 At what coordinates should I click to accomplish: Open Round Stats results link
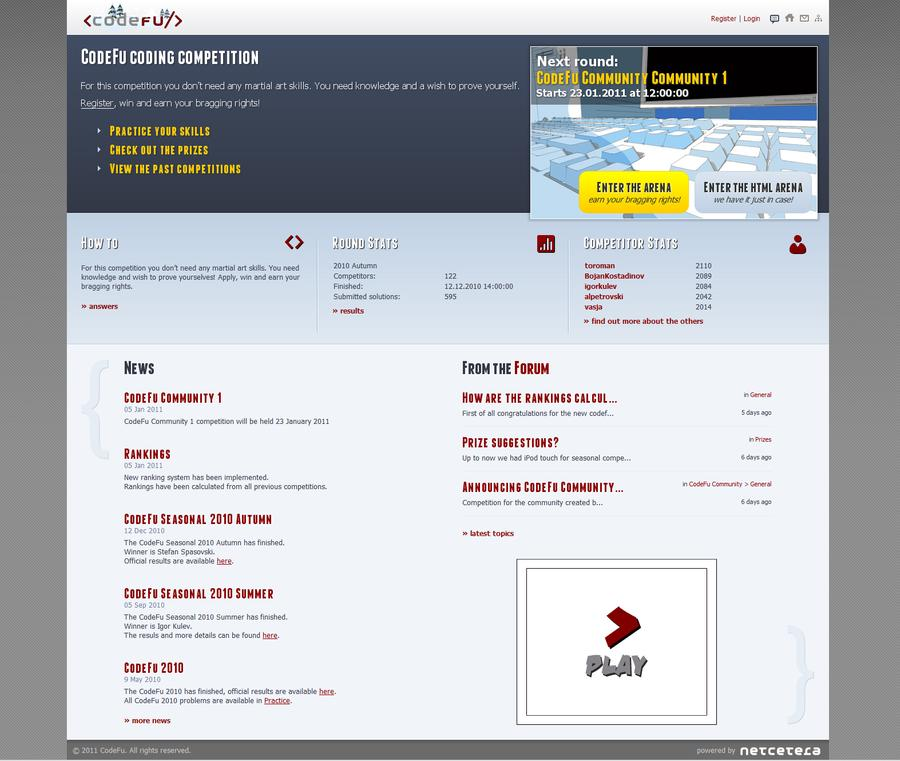pos(348,311)
